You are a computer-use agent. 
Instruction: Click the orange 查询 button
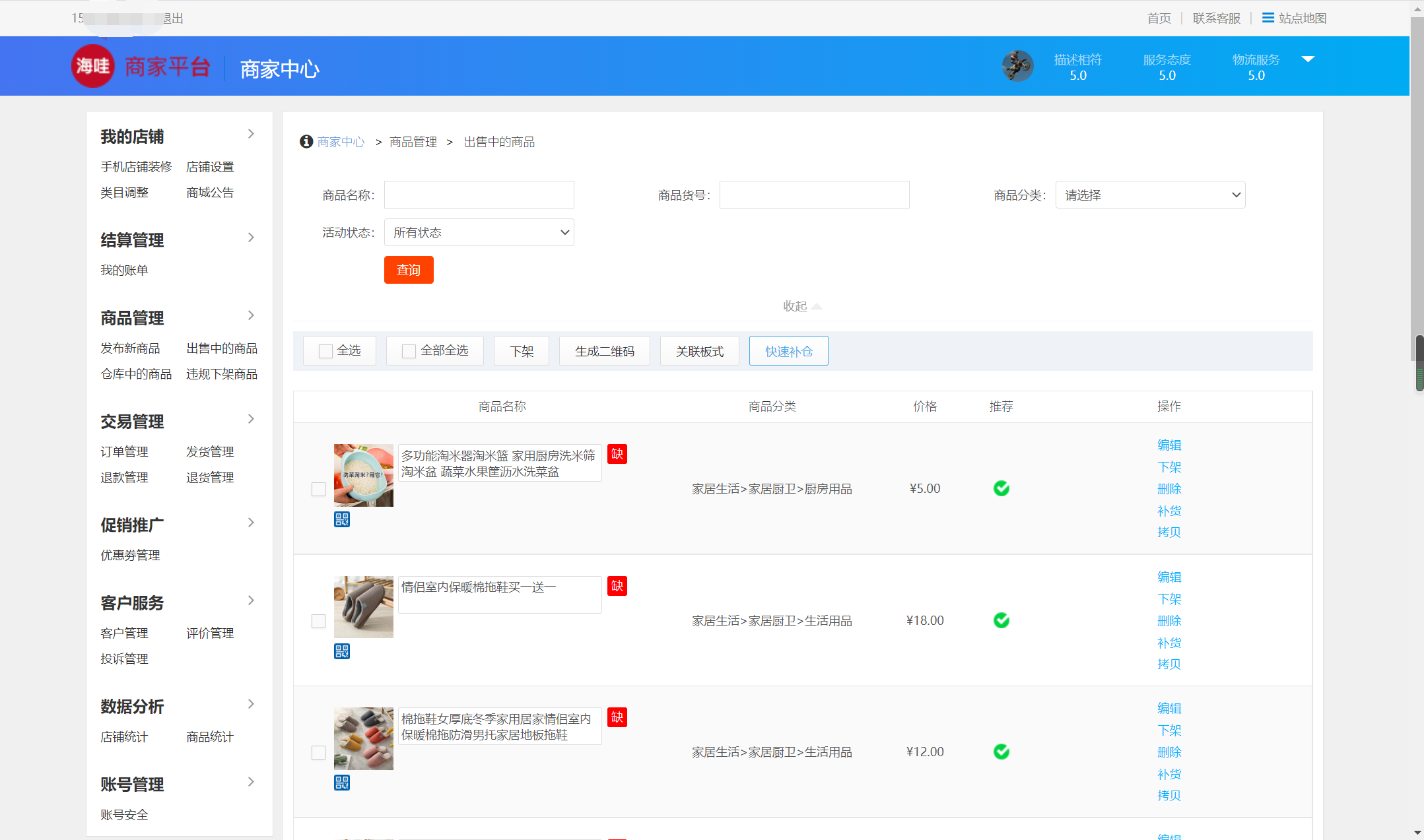pos(409,270)
